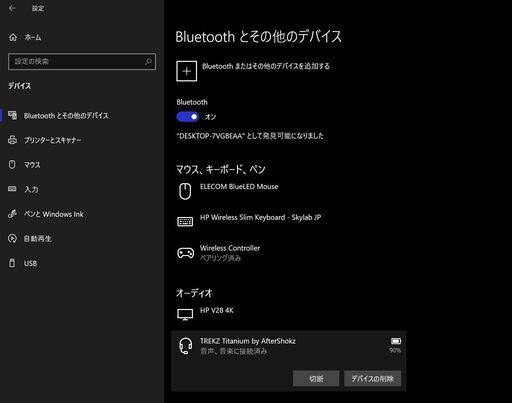Click the search magnifier icon
The width and height of the screenshot is (512, 403).
click(x=148, y=61)
